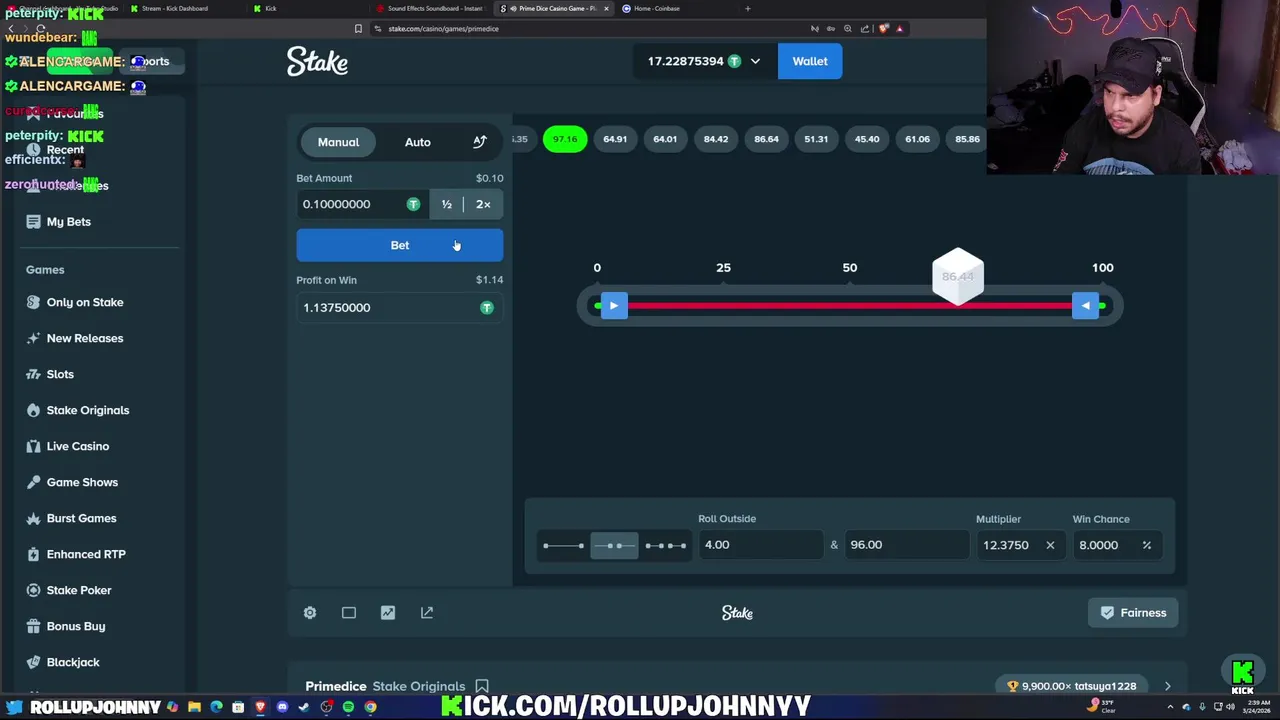
Task: Click the browser page bookmark icon
Action: [358, 29]
